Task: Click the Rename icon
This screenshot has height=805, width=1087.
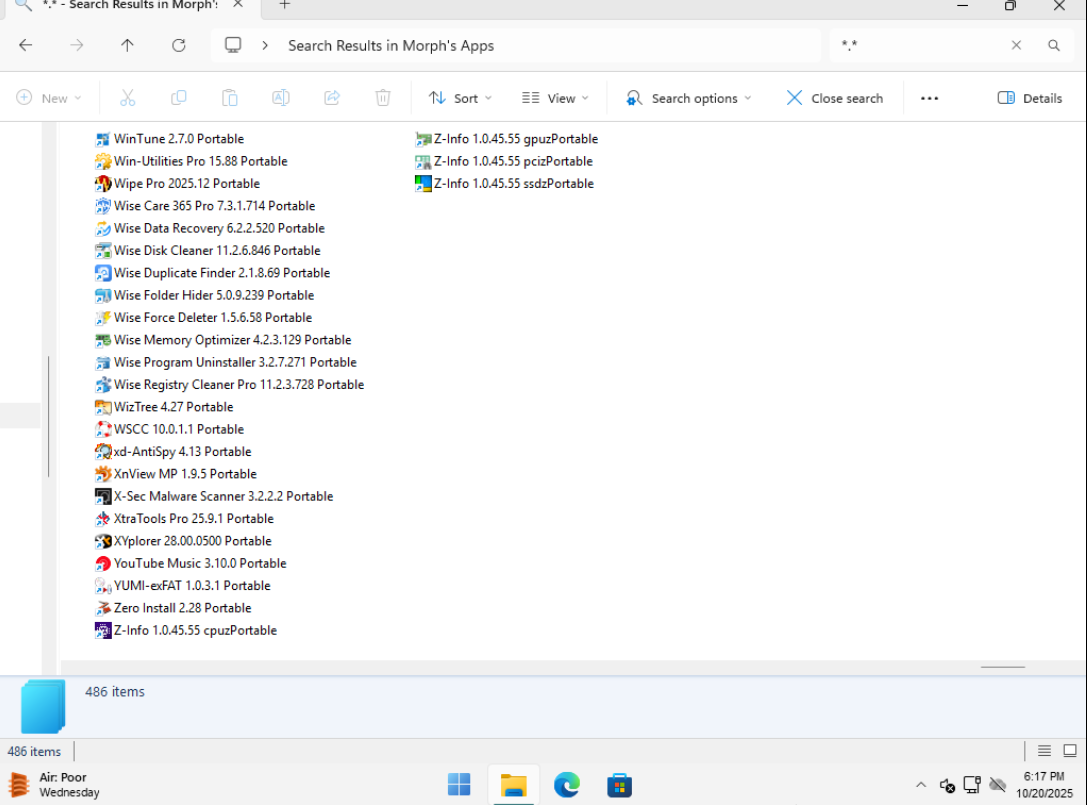Action: click(281, 98)
